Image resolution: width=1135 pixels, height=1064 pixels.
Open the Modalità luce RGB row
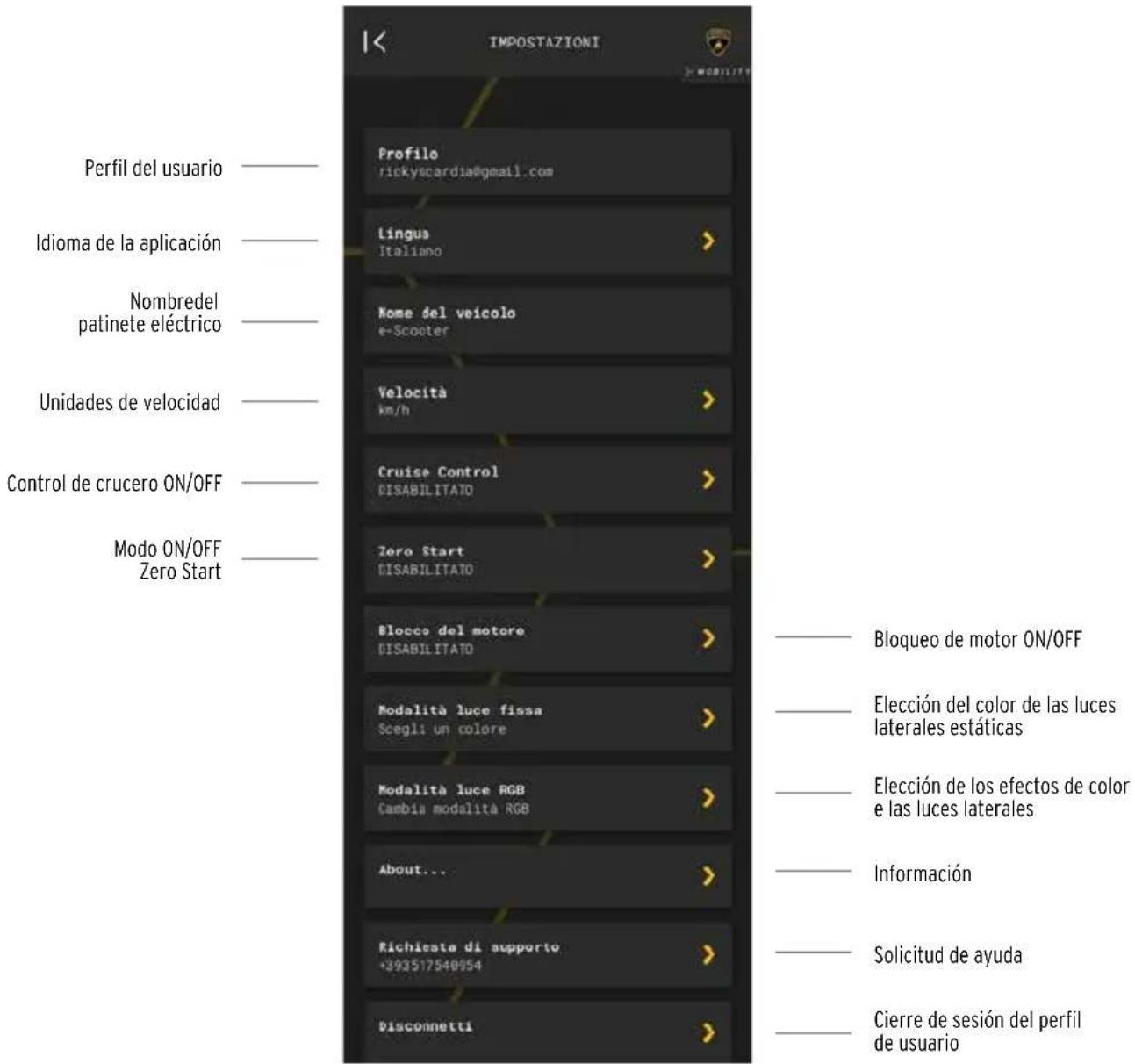point(547,798)
